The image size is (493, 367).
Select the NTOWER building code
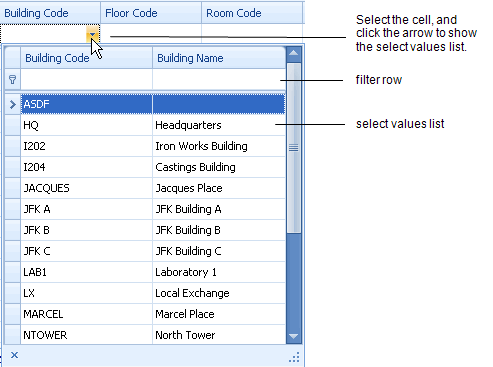86,335
